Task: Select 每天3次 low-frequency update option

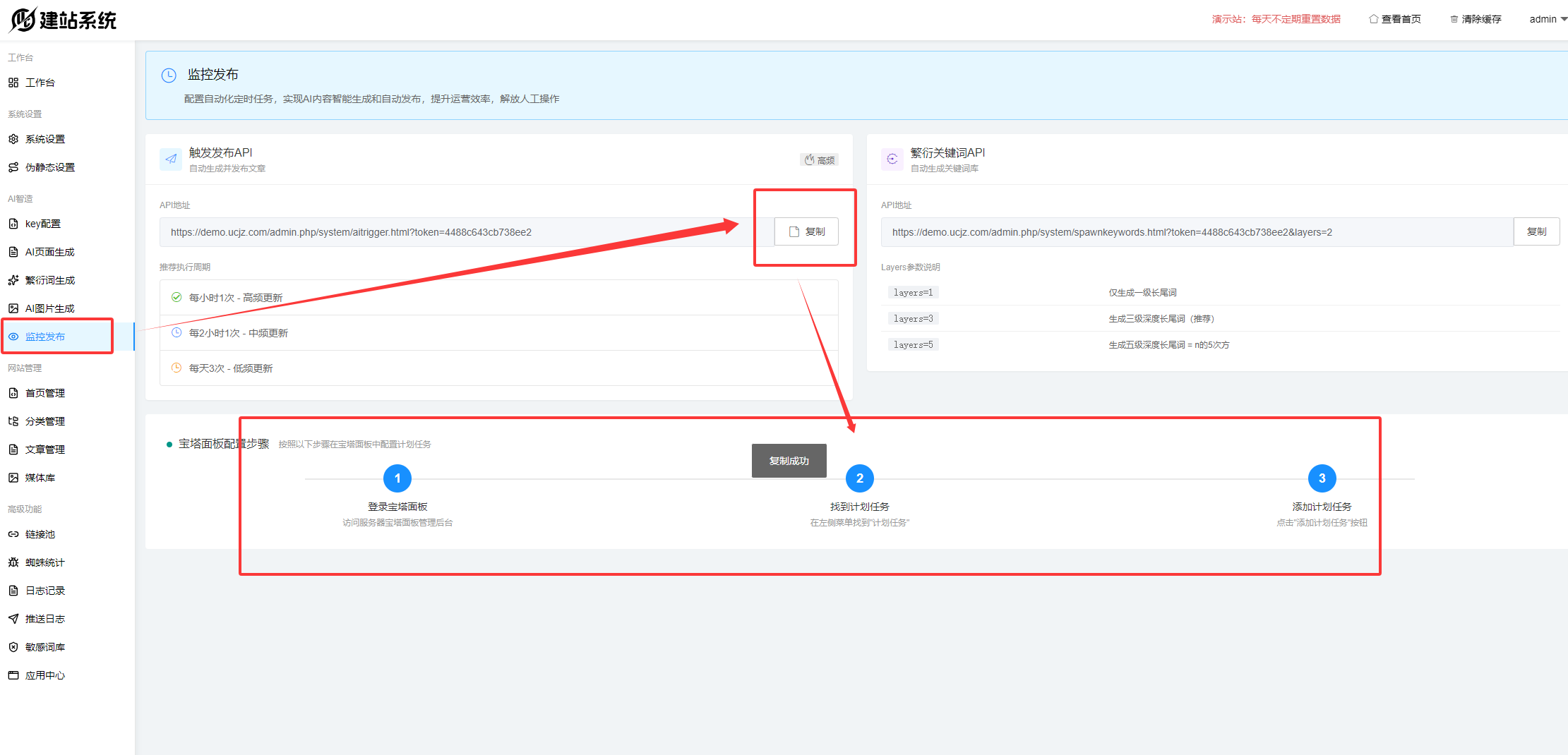Action: [x=230, y=368]
